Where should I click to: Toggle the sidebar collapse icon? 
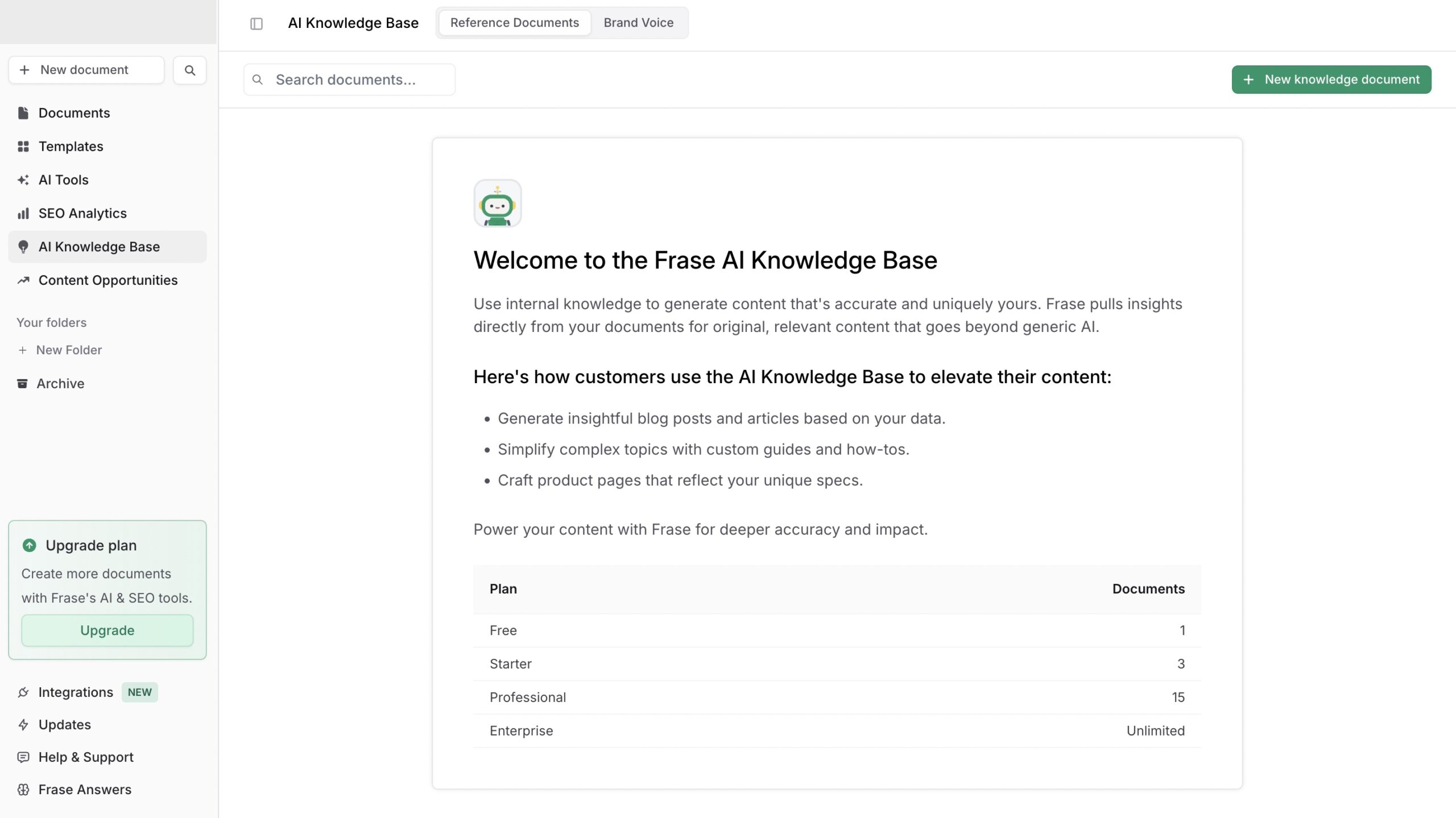point(257,23)
